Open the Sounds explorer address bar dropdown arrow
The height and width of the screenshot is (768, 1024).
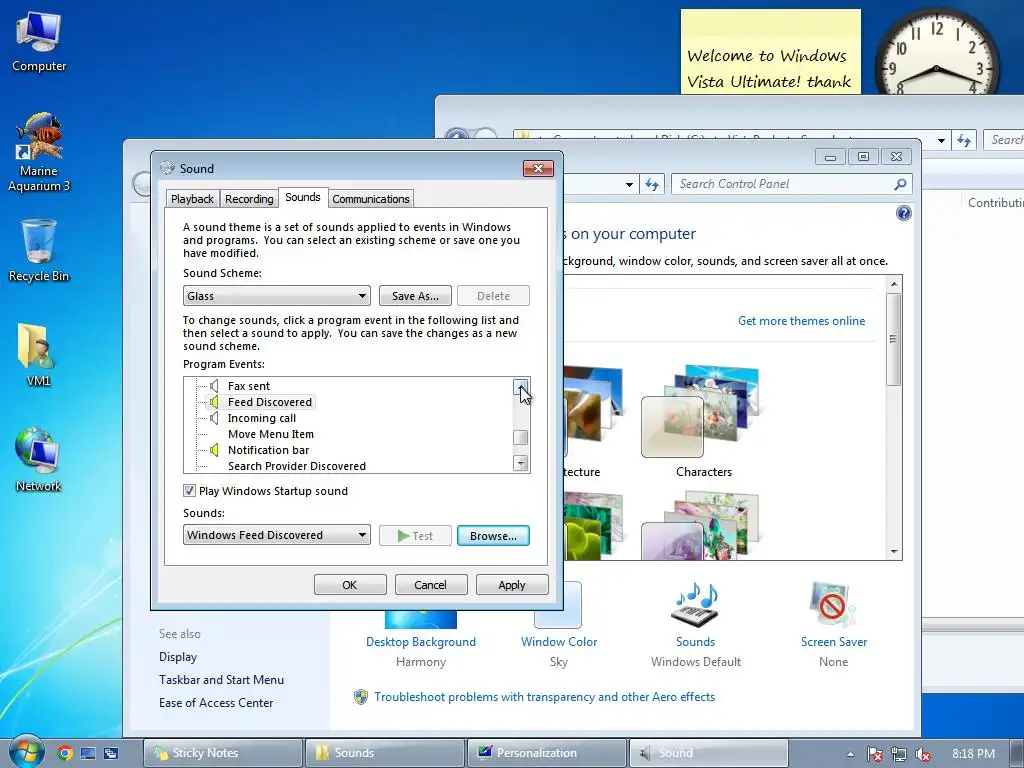941,140
